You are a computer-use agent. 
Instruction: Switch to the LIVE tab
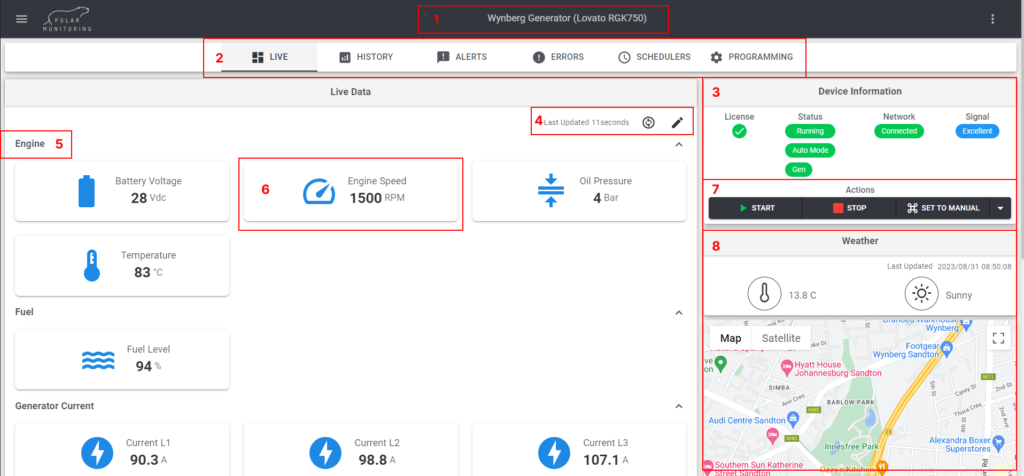click(269, 57)
